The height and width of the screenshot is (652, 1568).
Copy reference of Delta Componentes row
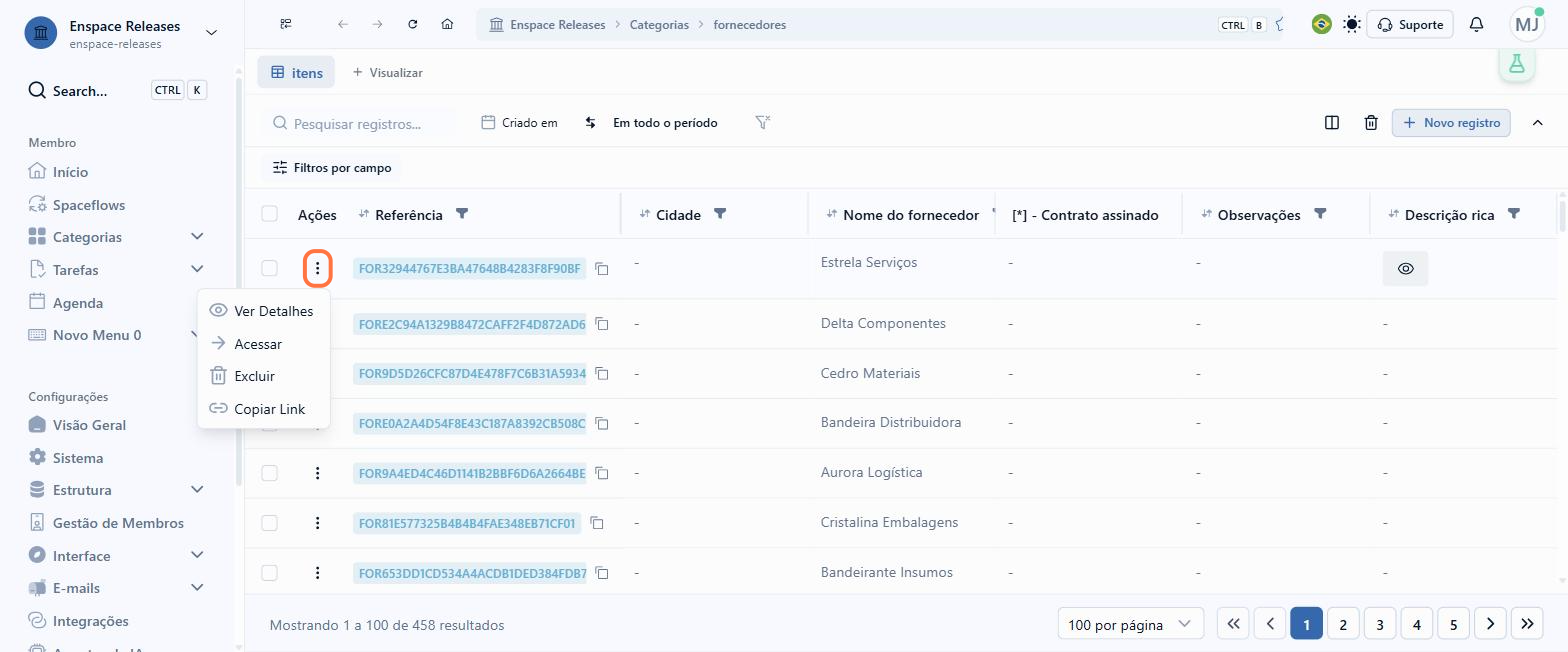(x=602, y=324)
